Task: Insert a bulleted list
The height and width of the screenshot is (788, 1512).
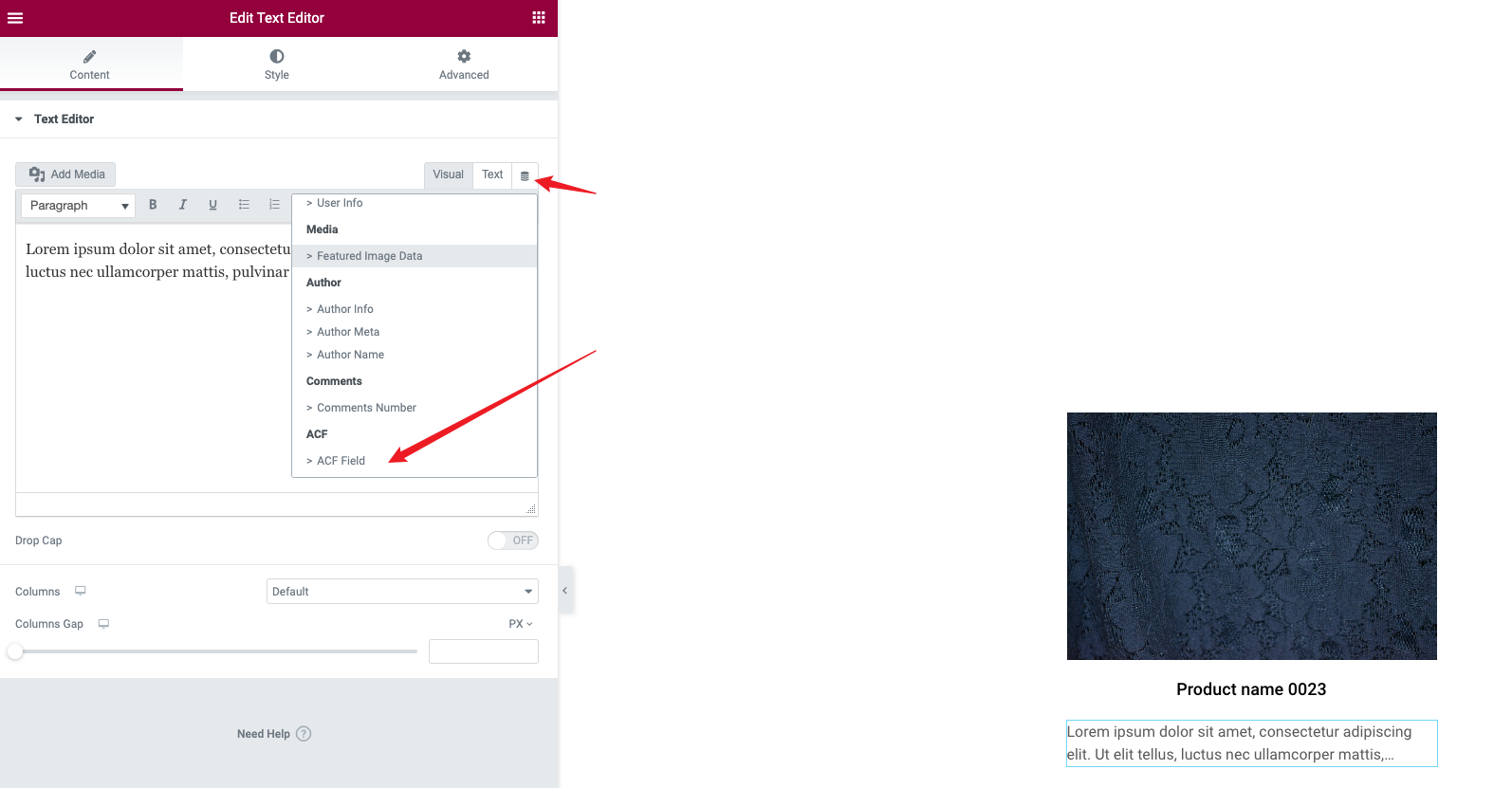Action: pyautogui.click(x=244, y=205)
